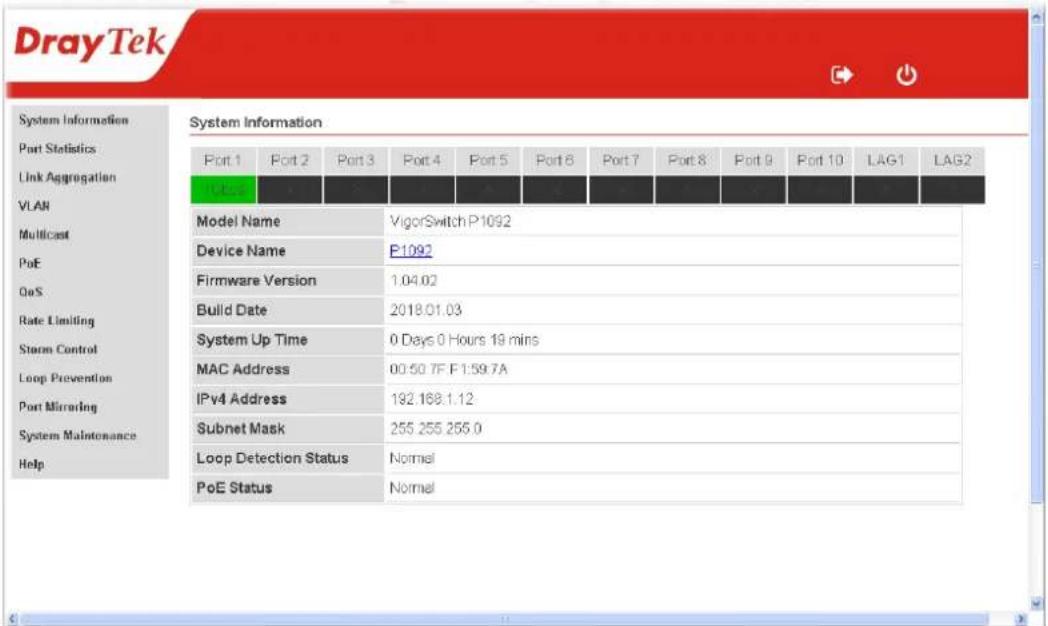Image resolution: width=1048 pixels, height=626 pixels.
Task: Click LAG2 header label
Action: coord(952,160)
